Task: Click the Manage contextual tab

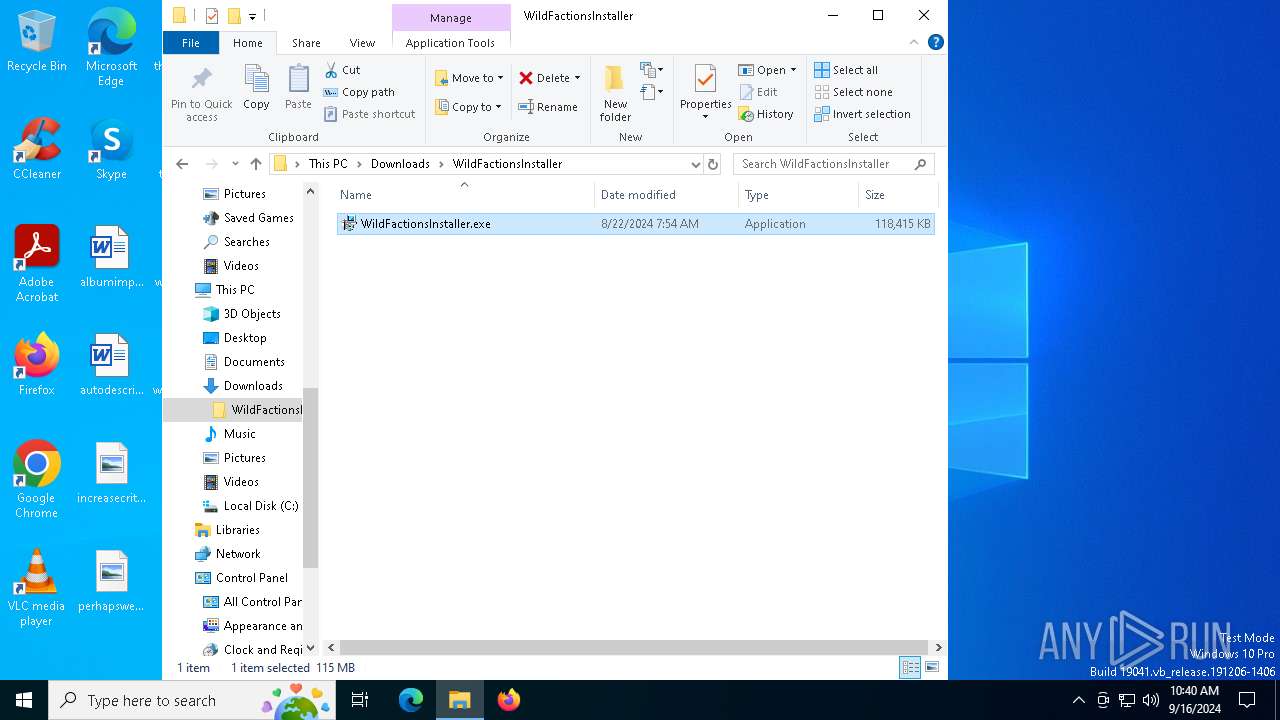Action: point(450,18)
